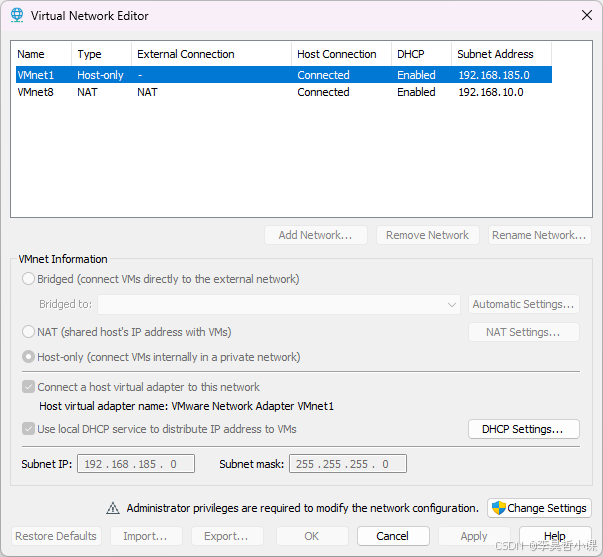This screenshot has width=603, height=557.
Task: Select the Bridged radio option
Action: point(28,279)
